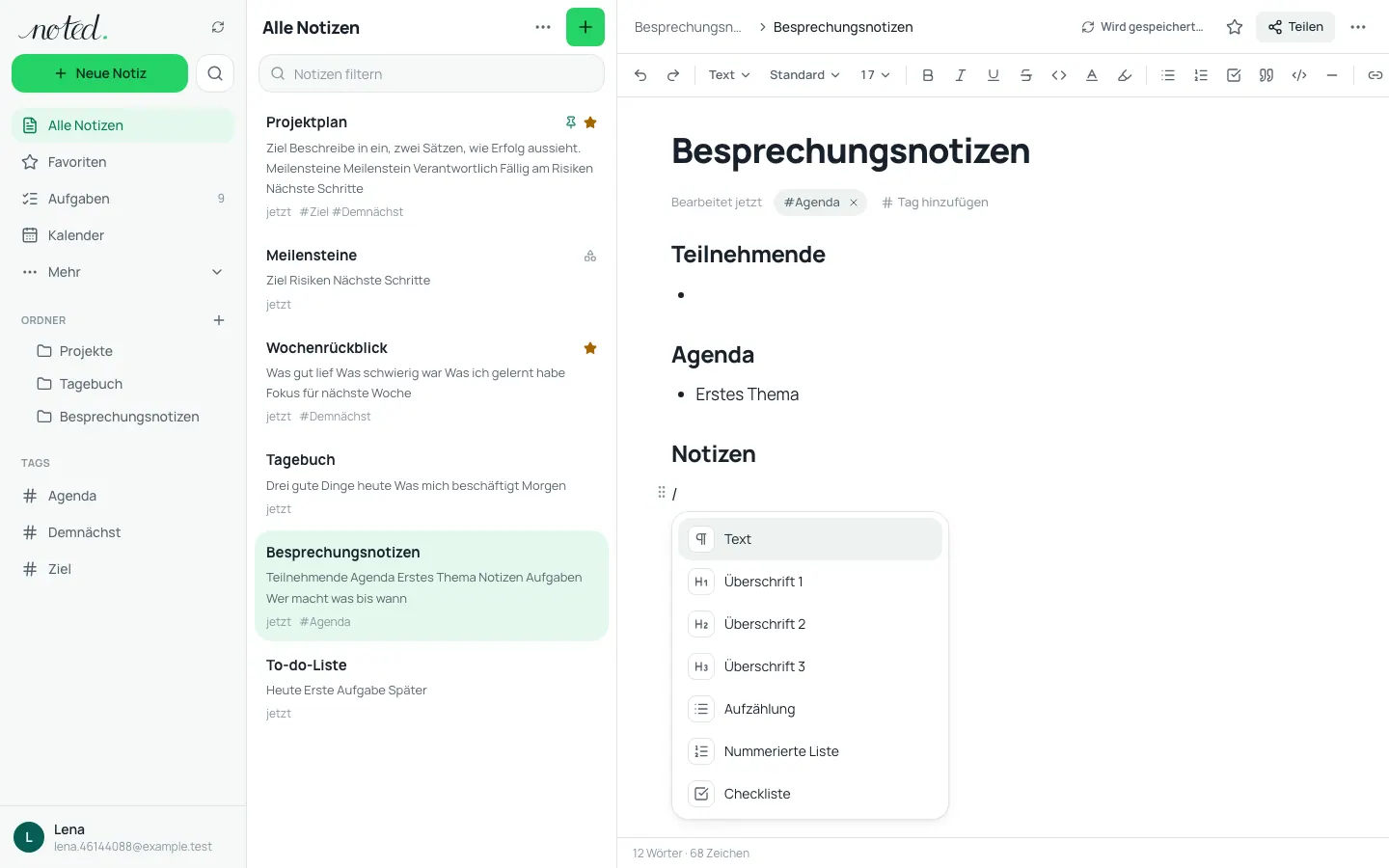Click the Teilen share button
Viewport: 1389px width, 868px height.
(x=1295, y=27)
